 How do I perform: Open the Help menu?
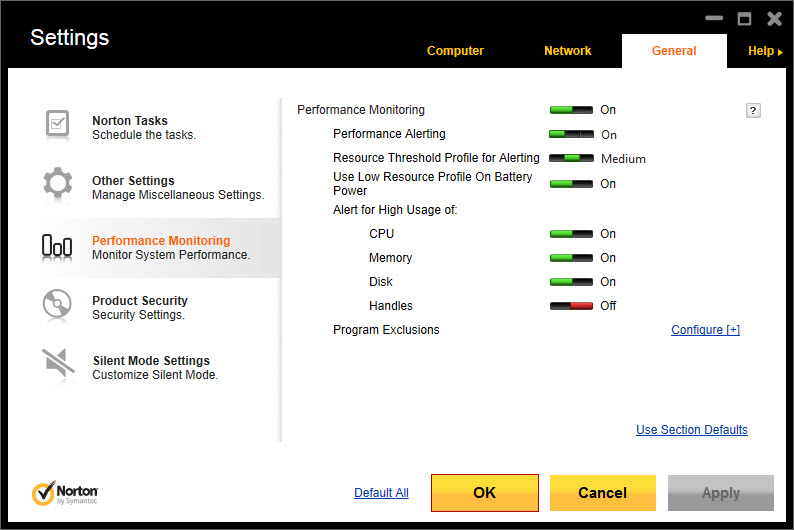pos(765,51)
